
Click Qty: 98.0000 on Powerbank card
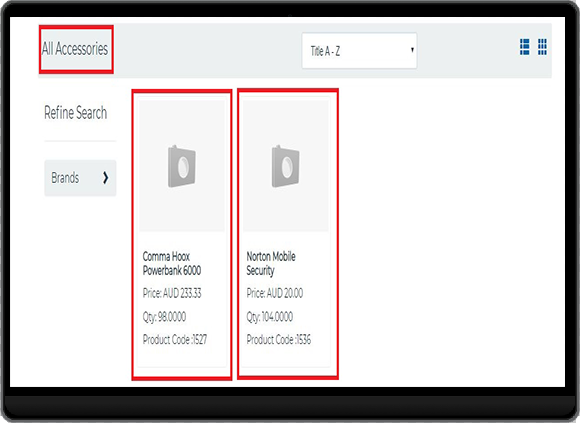(x=164, y=317)
